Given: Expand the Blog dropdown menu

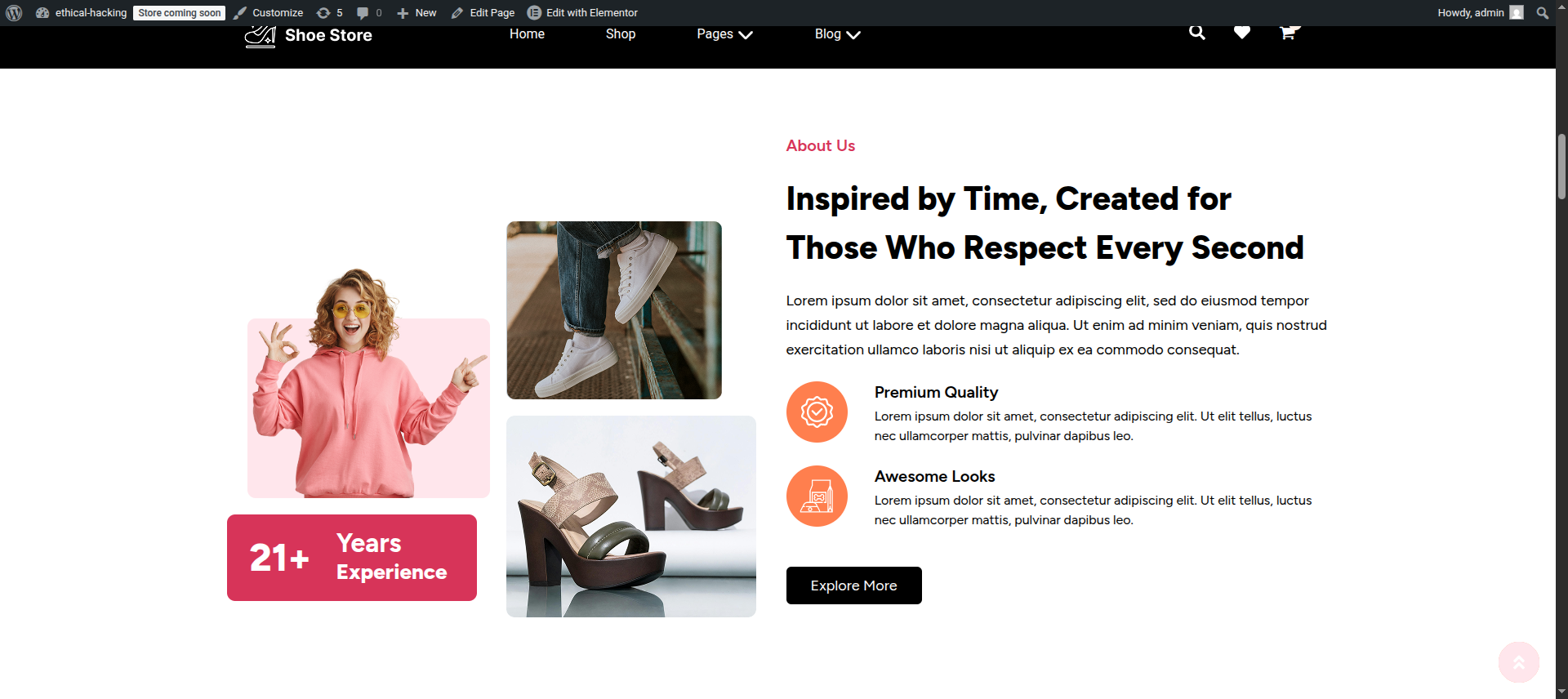Looking at the screenshot, I should coord(837,34).
